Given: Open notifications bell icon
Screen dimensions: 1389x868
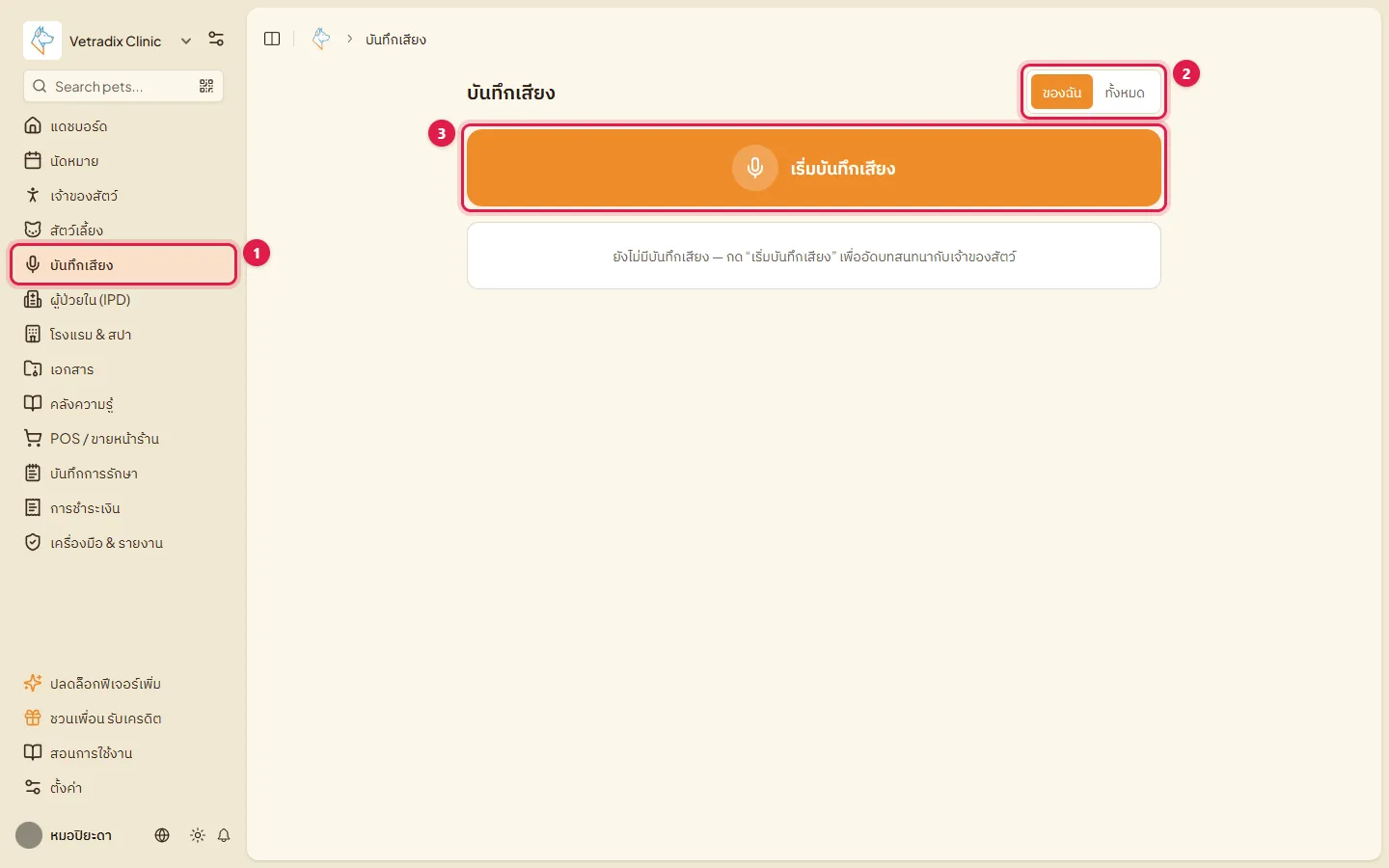Looking at the screenshot, I should click(224, 835).
